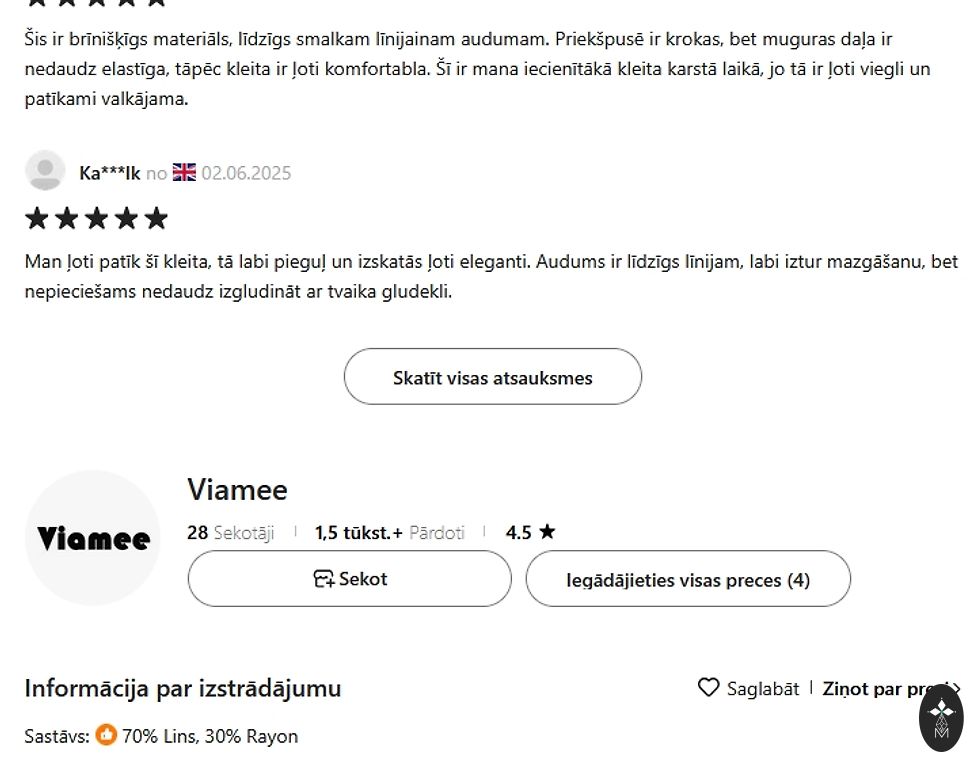Click Ka***lk reviewer avatar icon

[45, 171]
